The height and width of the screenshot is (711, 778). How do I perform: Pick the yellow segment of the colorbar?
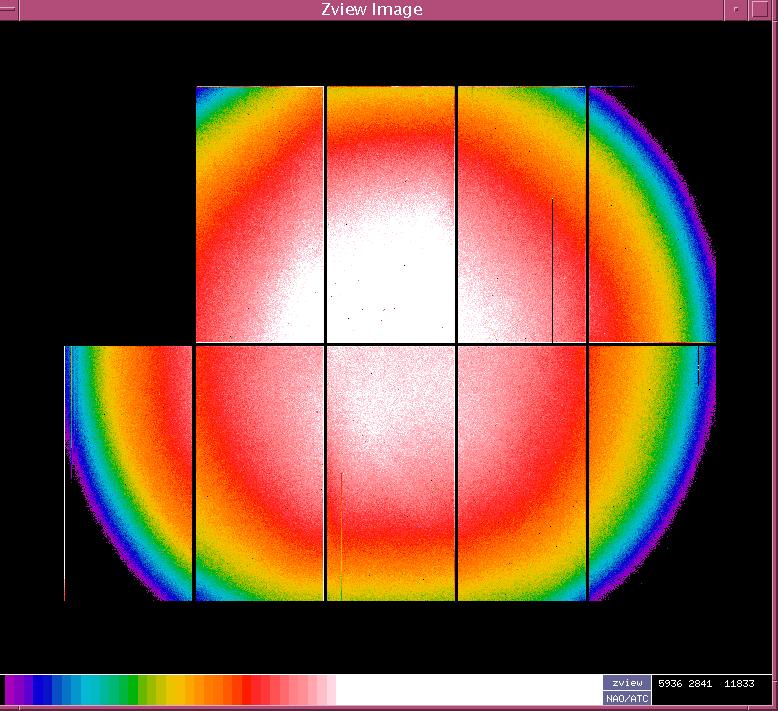coord(176,689)
